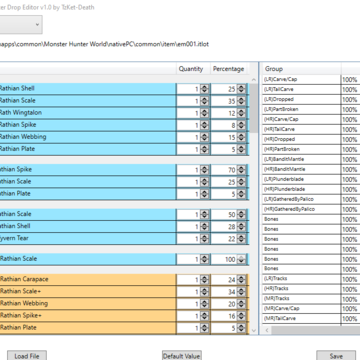The width and height of the screenshot is (360, 360).
Task: Click the 100% cell beside (LR)Carve/Cap
Action: click(x=350, y=80)
